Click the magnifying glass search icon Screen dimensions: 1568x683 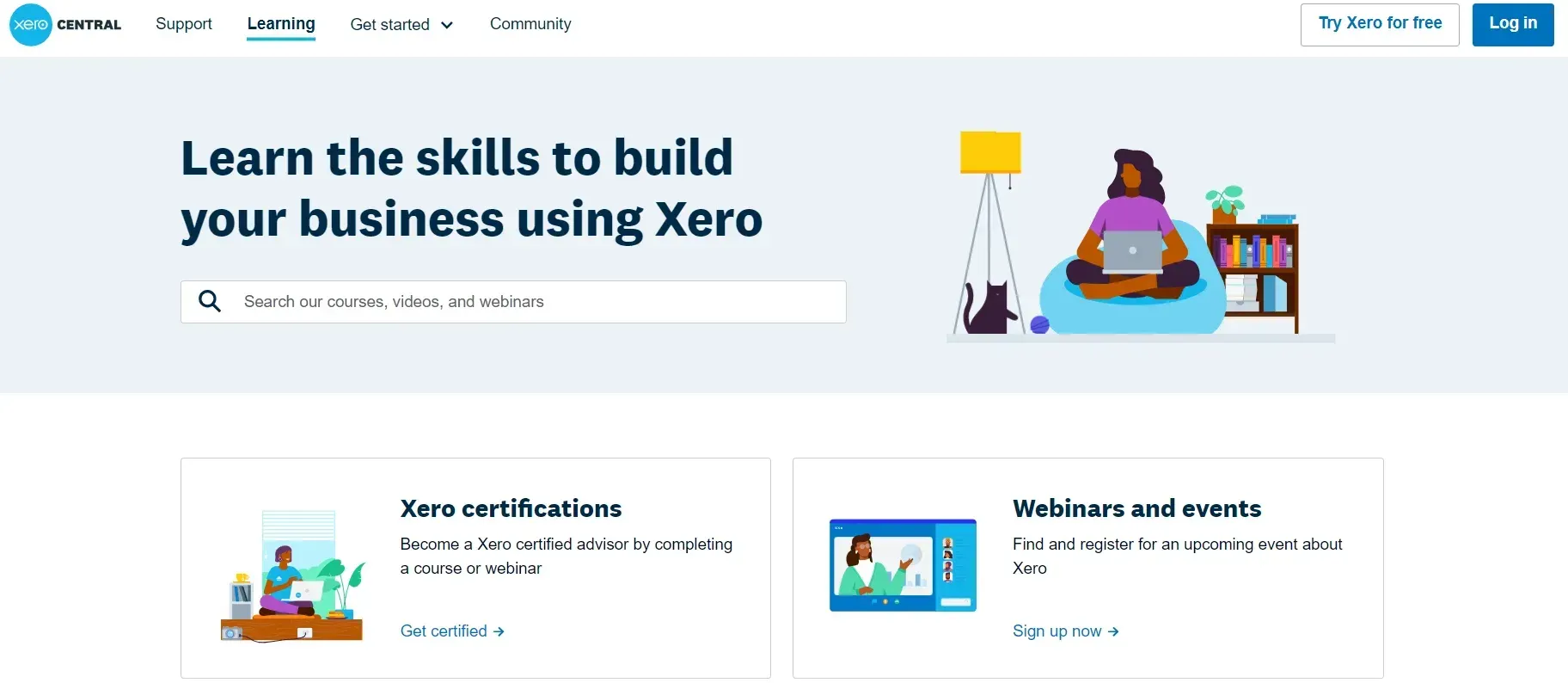click(210, 301)
